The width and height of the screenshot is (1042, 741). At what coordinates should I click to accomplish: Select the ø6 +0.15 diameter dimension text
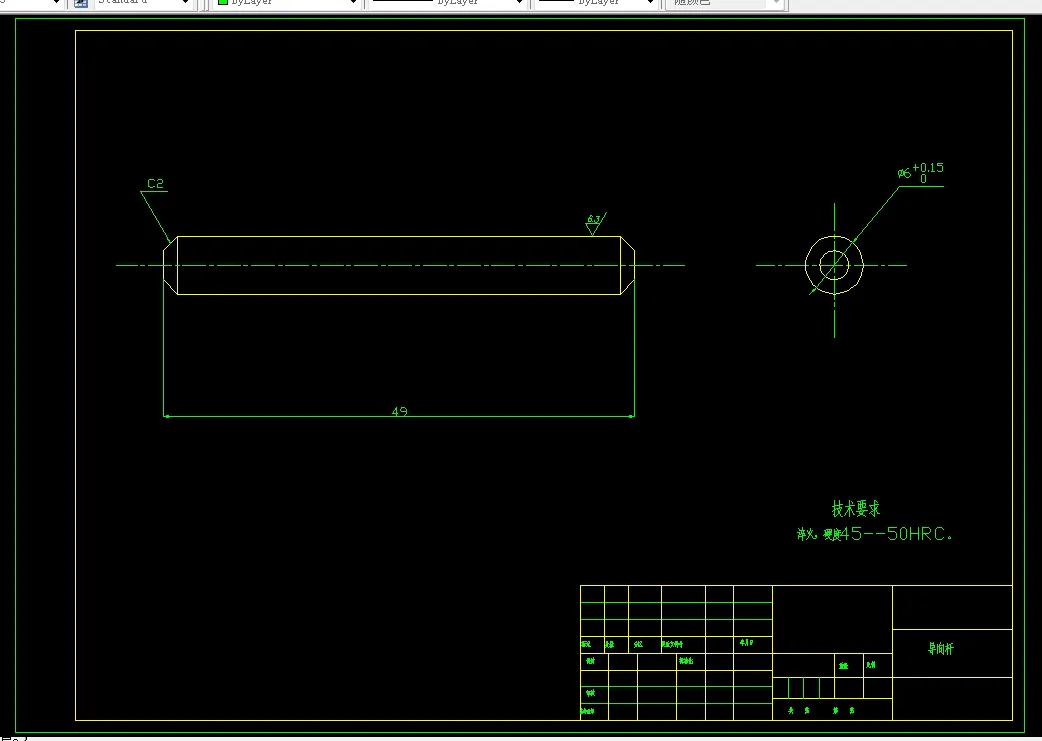tap(920, 173)
